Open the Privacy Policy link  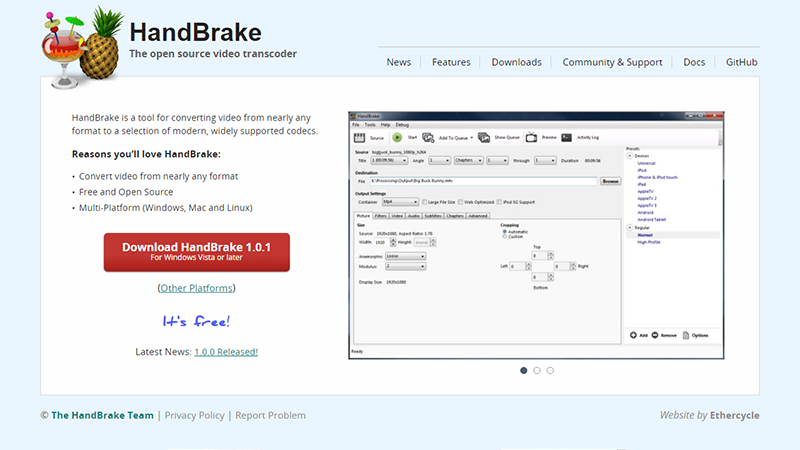coord(194,415)
